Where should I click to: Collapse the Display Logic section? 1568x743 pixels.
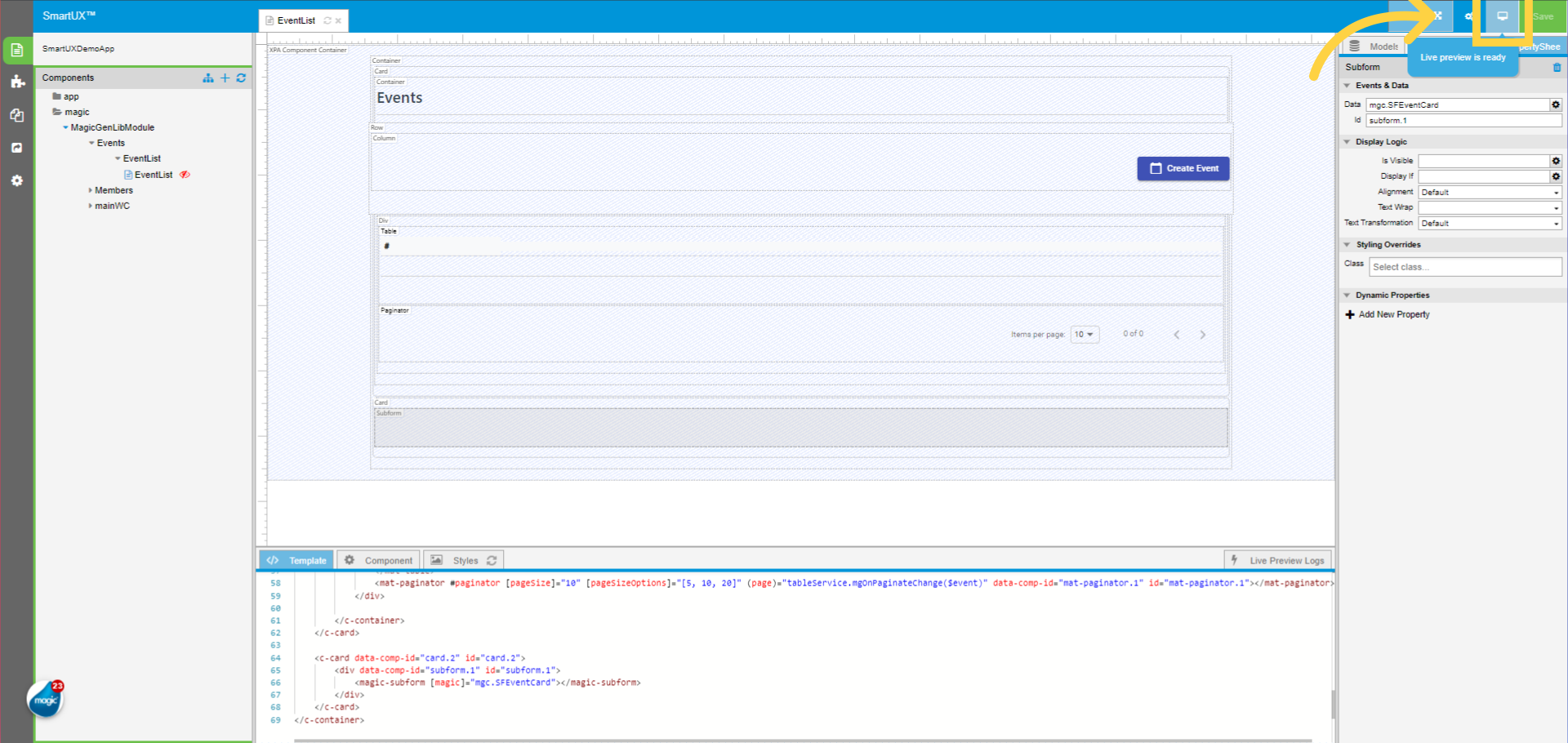click(1347, 142)
